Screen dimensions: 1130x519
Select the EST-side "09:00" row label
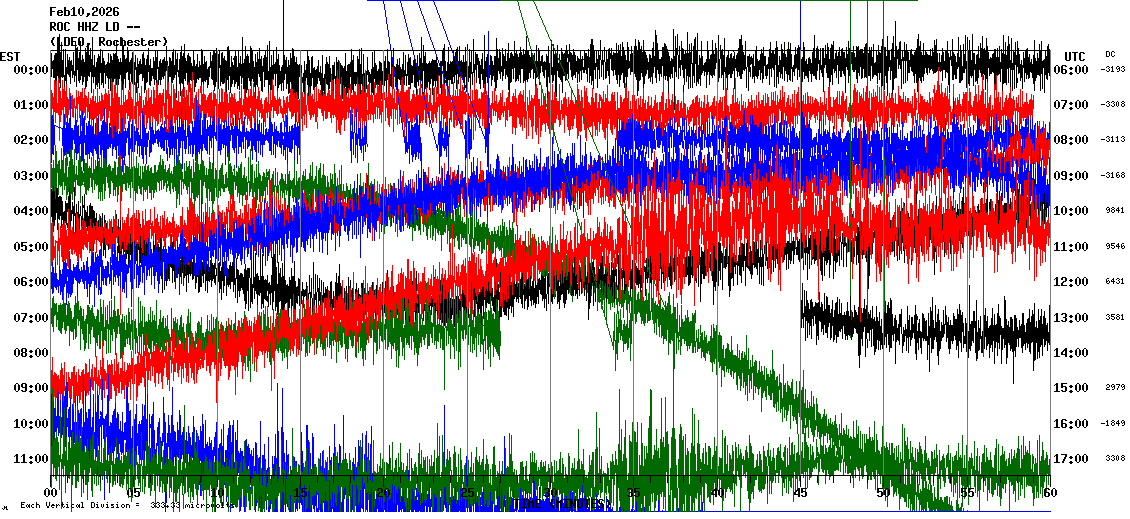31,388
